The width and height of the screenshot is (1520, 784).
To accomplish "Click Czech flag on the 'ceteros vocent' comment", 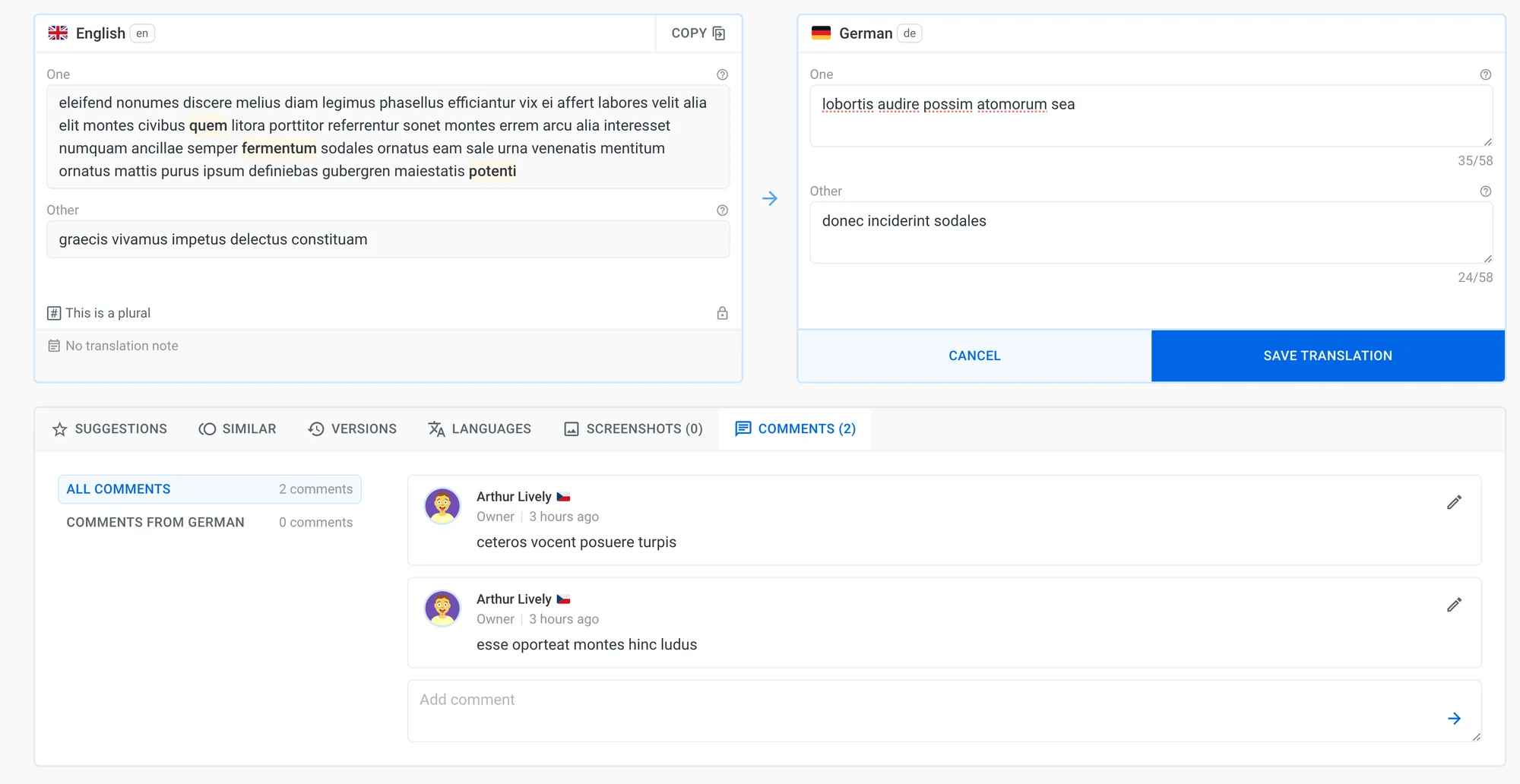I will (x=563, y=497).
